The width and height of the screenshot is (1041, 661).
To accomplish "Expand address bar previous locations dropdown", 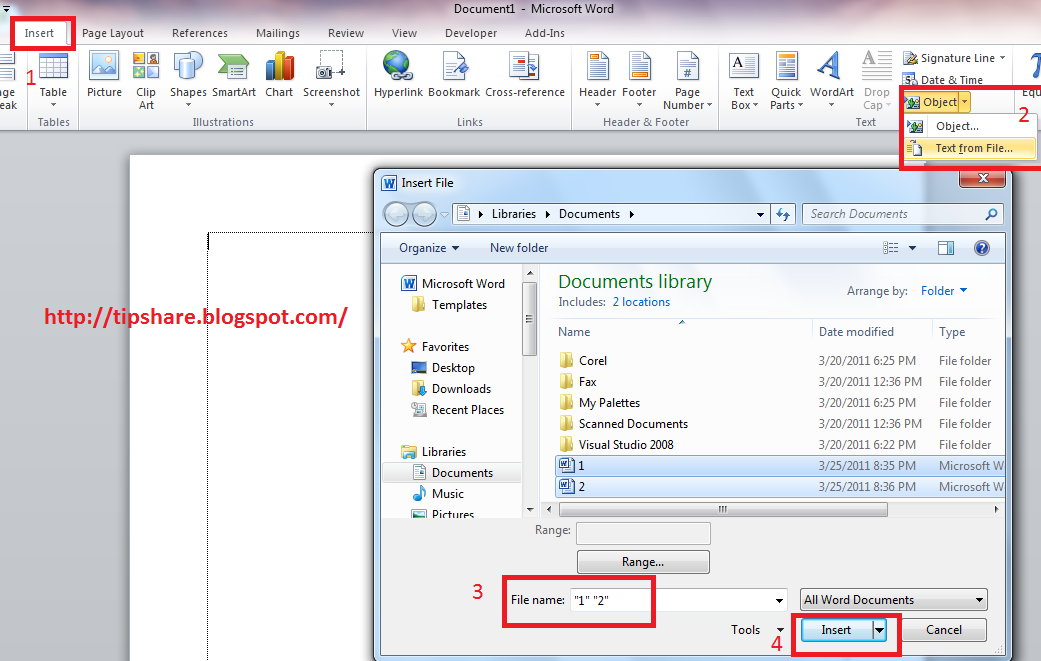I will (760, 214).
